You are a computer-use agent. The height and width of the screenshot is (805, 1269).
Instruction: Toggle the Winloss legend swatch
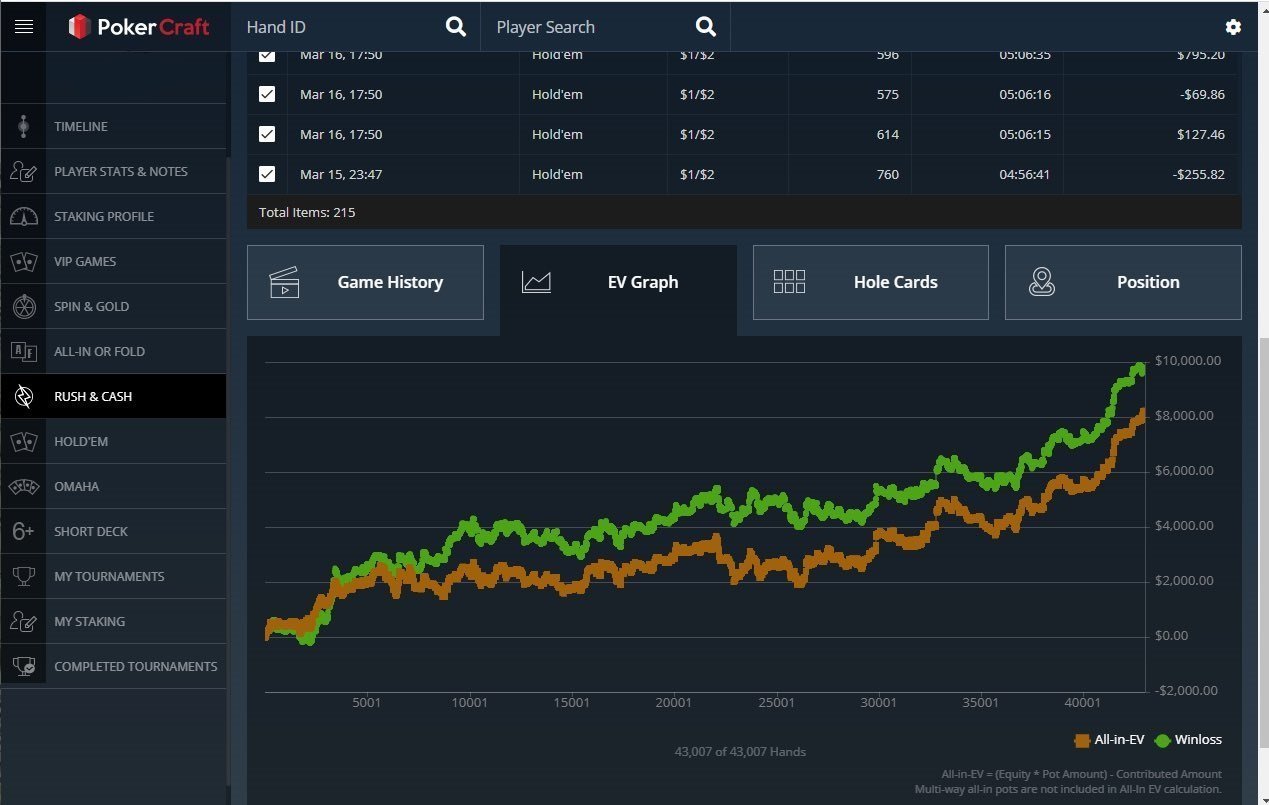pos(1162,741)
